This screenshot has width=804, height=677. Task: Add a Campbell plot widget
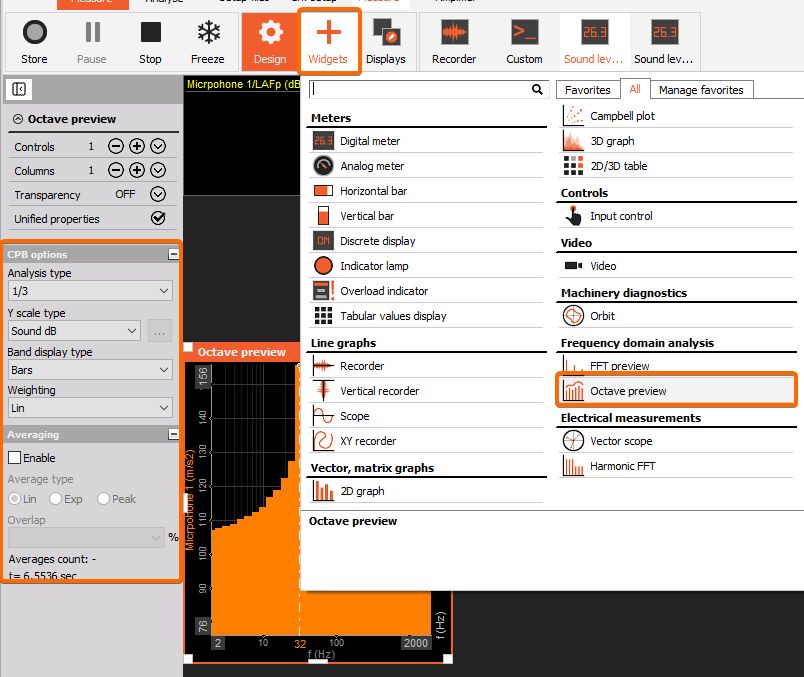coord(677,116)
